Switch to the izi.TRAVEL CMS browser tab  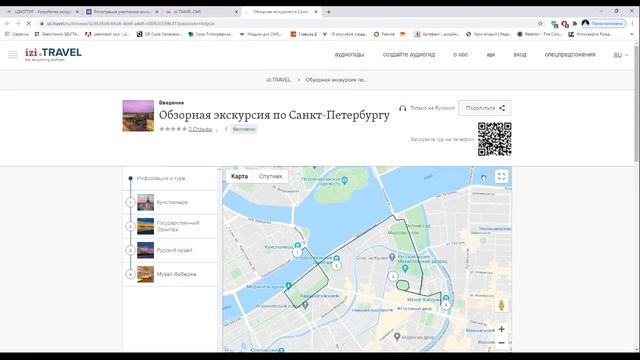pyautogui.click(x=201, y=12)
